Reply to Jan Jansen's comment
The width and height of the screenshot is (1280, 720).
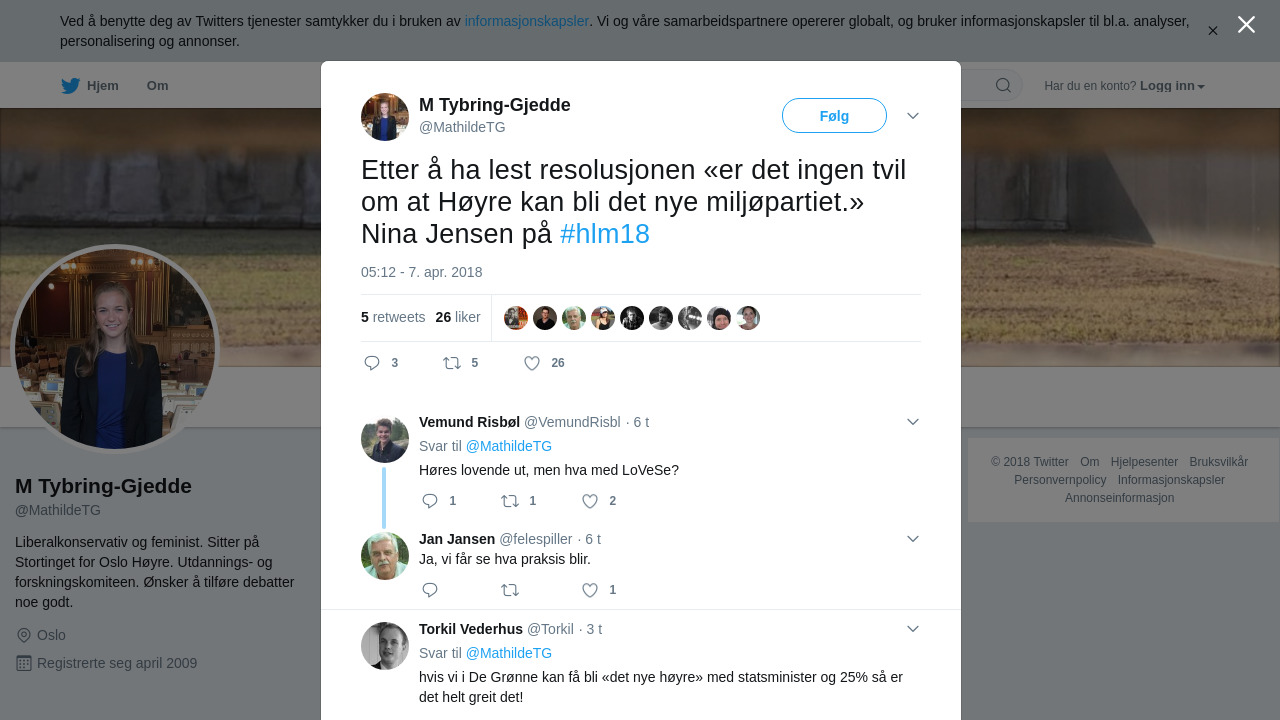[x=430, y=590]
